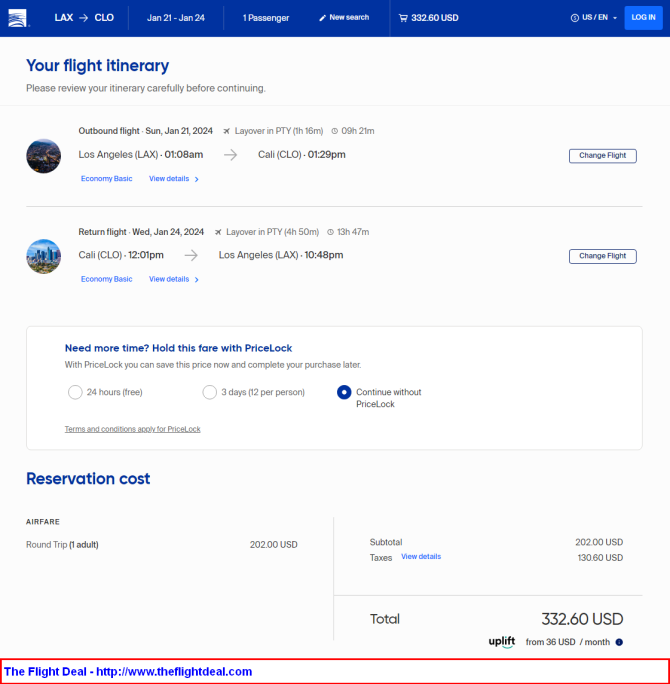Viewport: 670px width, 684px height.
Task: Click the Your flight itinerary heading
Action: pyautogui.click(x=98, y=65)
